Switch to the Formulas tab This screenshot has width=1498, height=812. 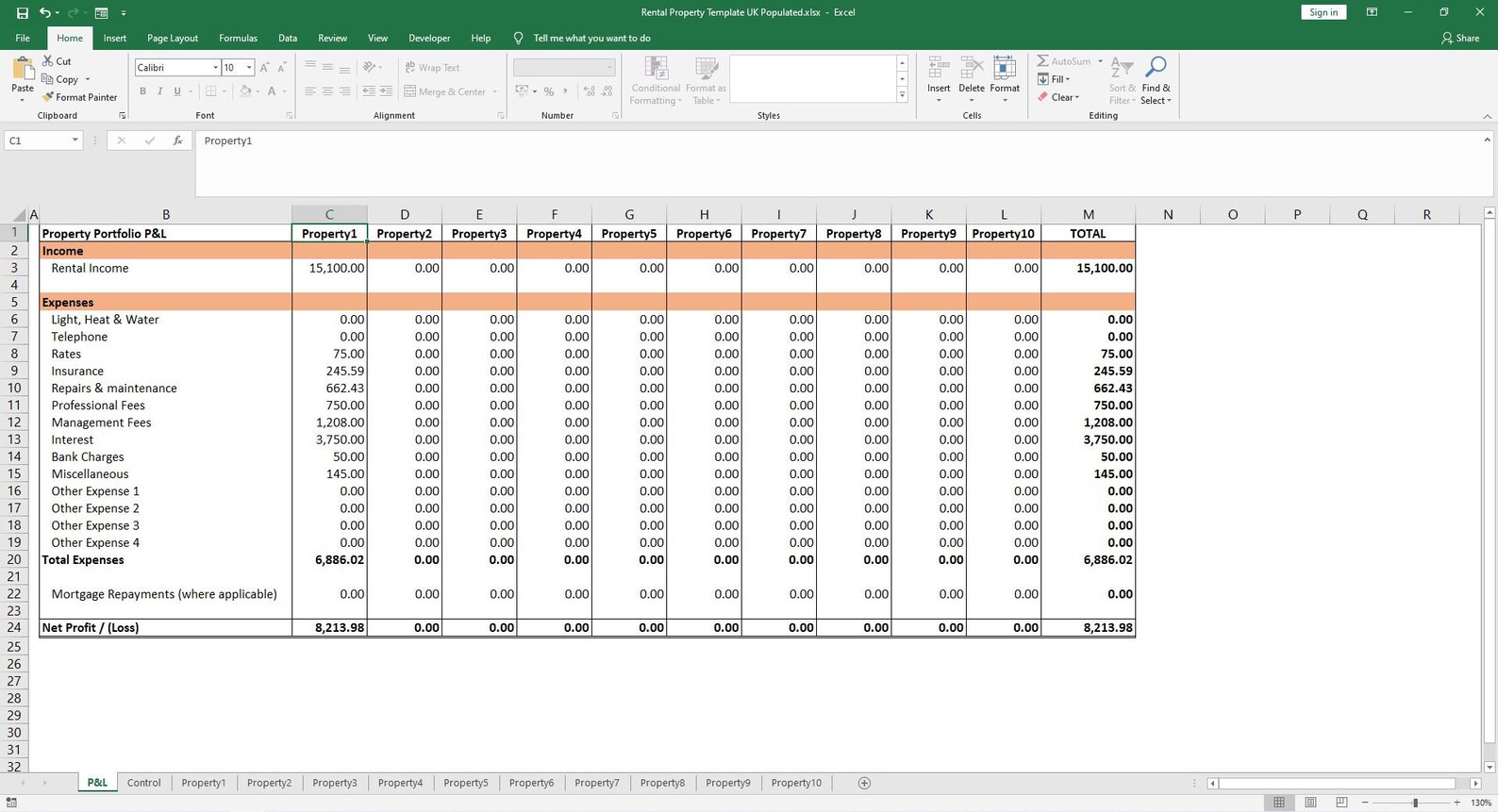(x=238, y=39)
